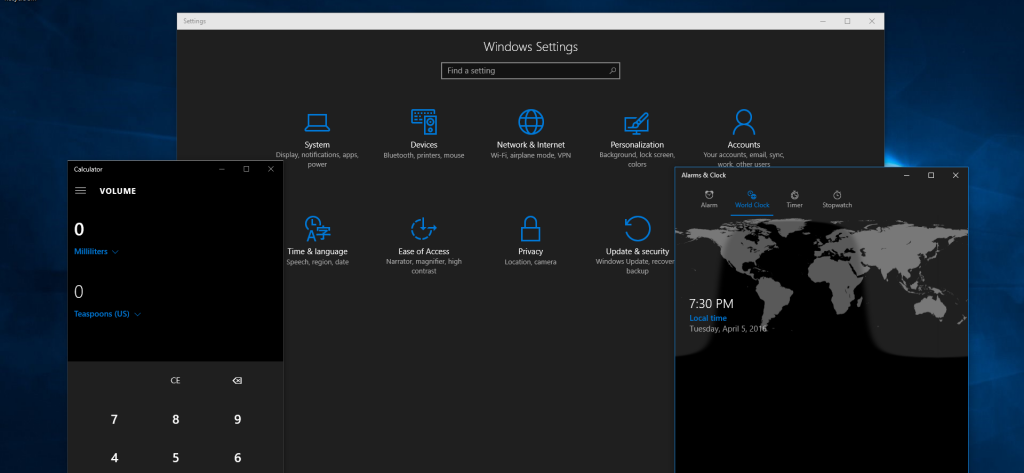Minimize the Calculator window
The image size is (1024, 473).
[221, 169]
